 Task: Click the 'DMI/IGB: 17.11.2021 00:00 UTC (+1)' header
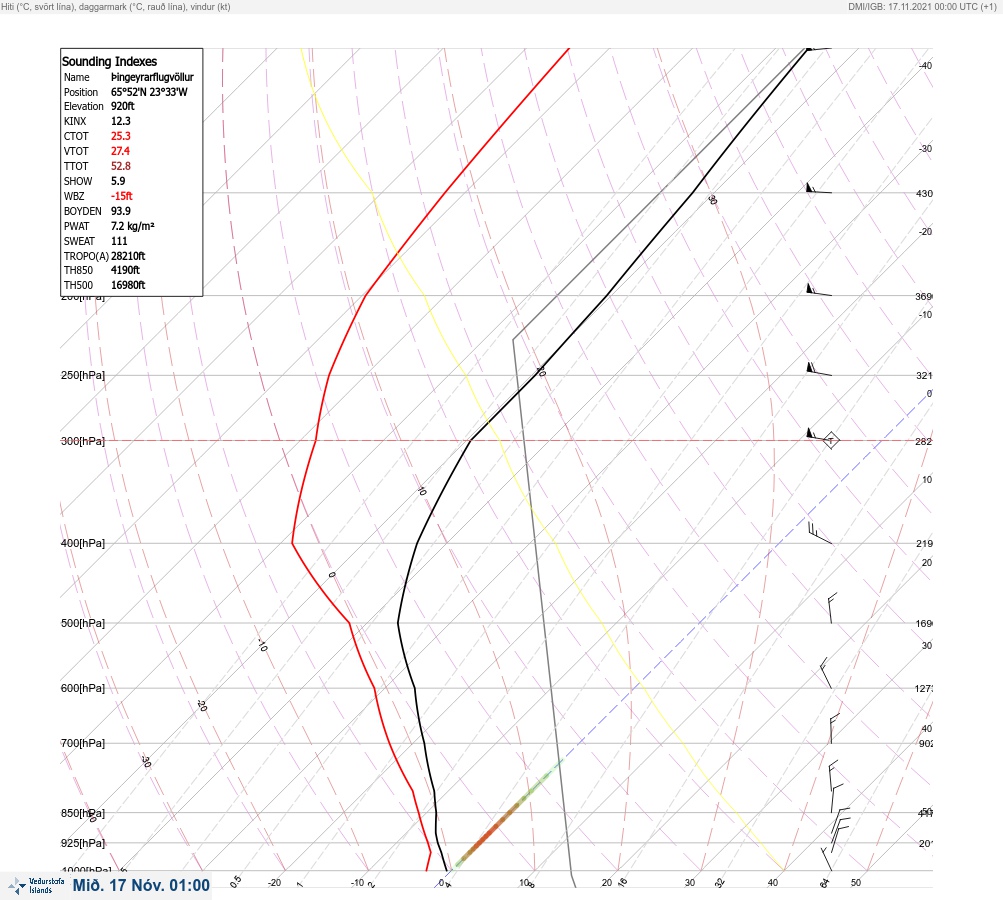pyautogui.click(x=922, y=6)
